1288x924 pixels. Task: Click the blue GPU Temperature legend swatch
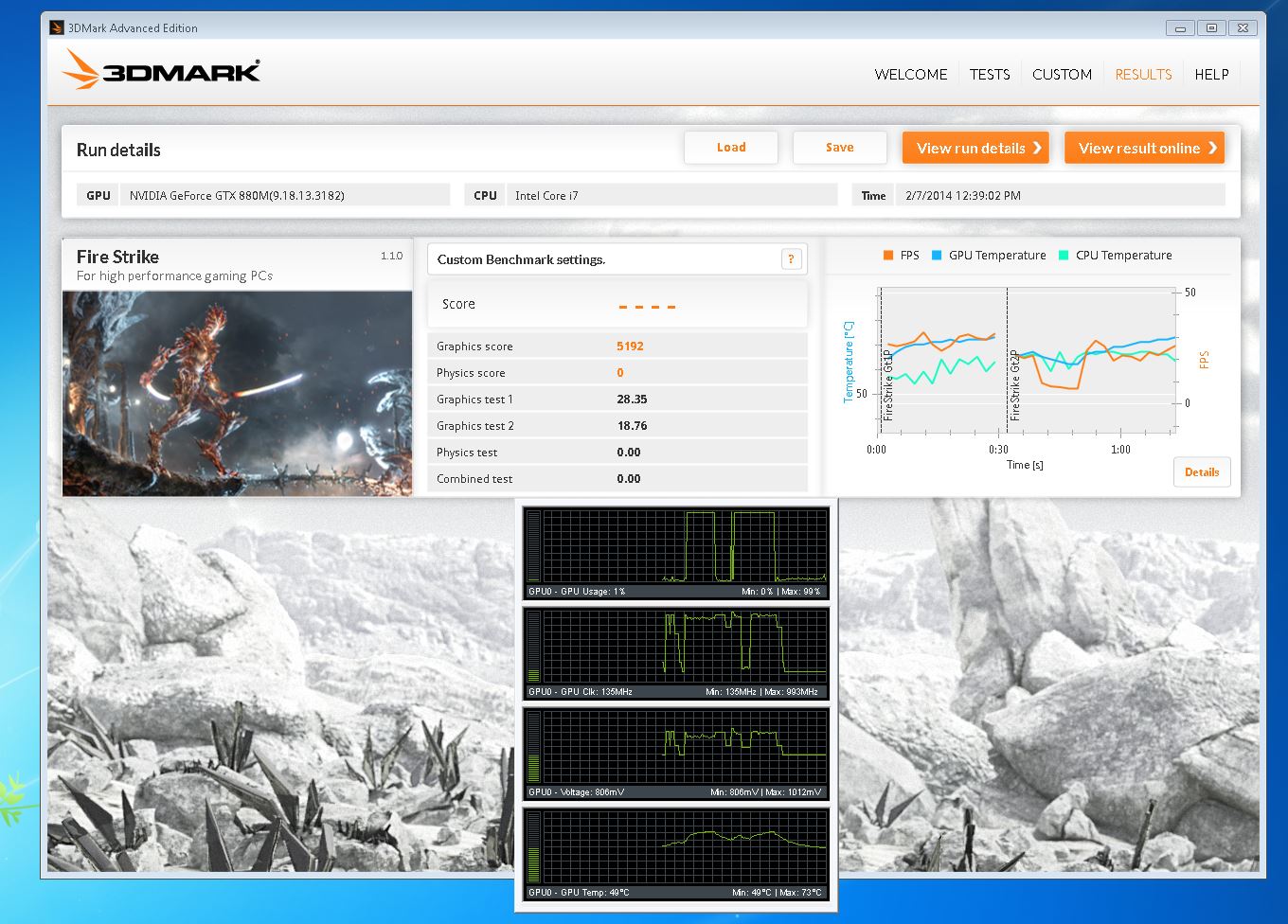coord(937,256)
